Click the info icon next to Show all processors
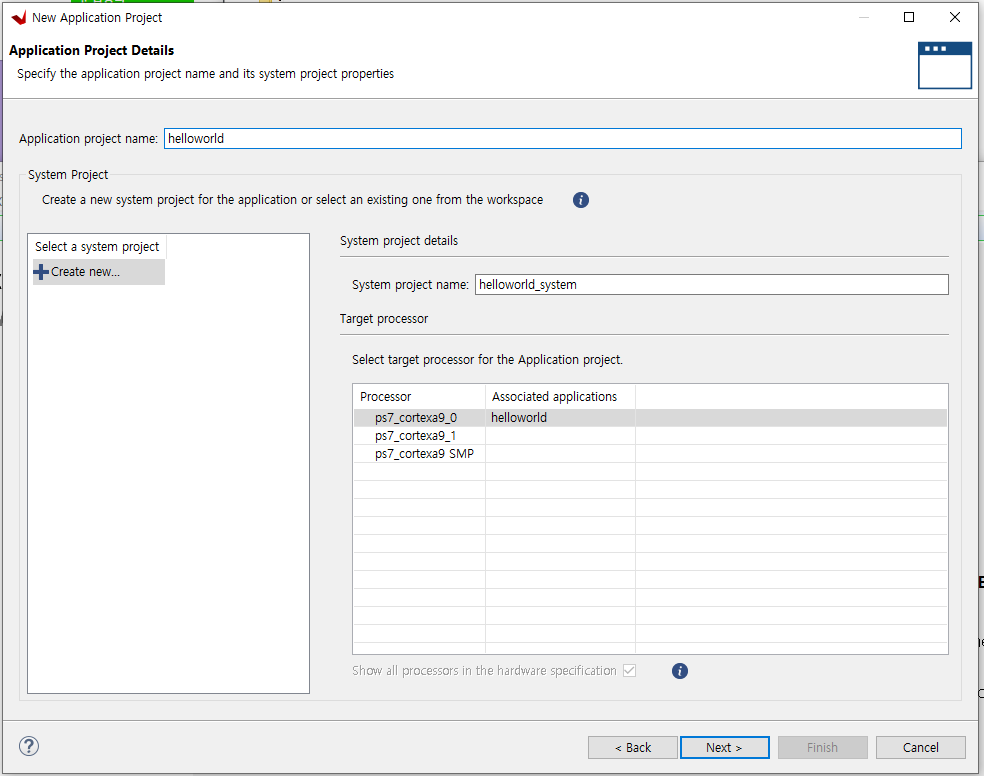Image resolution: width=984 pixels, height=776 pixels. [680, 671]
